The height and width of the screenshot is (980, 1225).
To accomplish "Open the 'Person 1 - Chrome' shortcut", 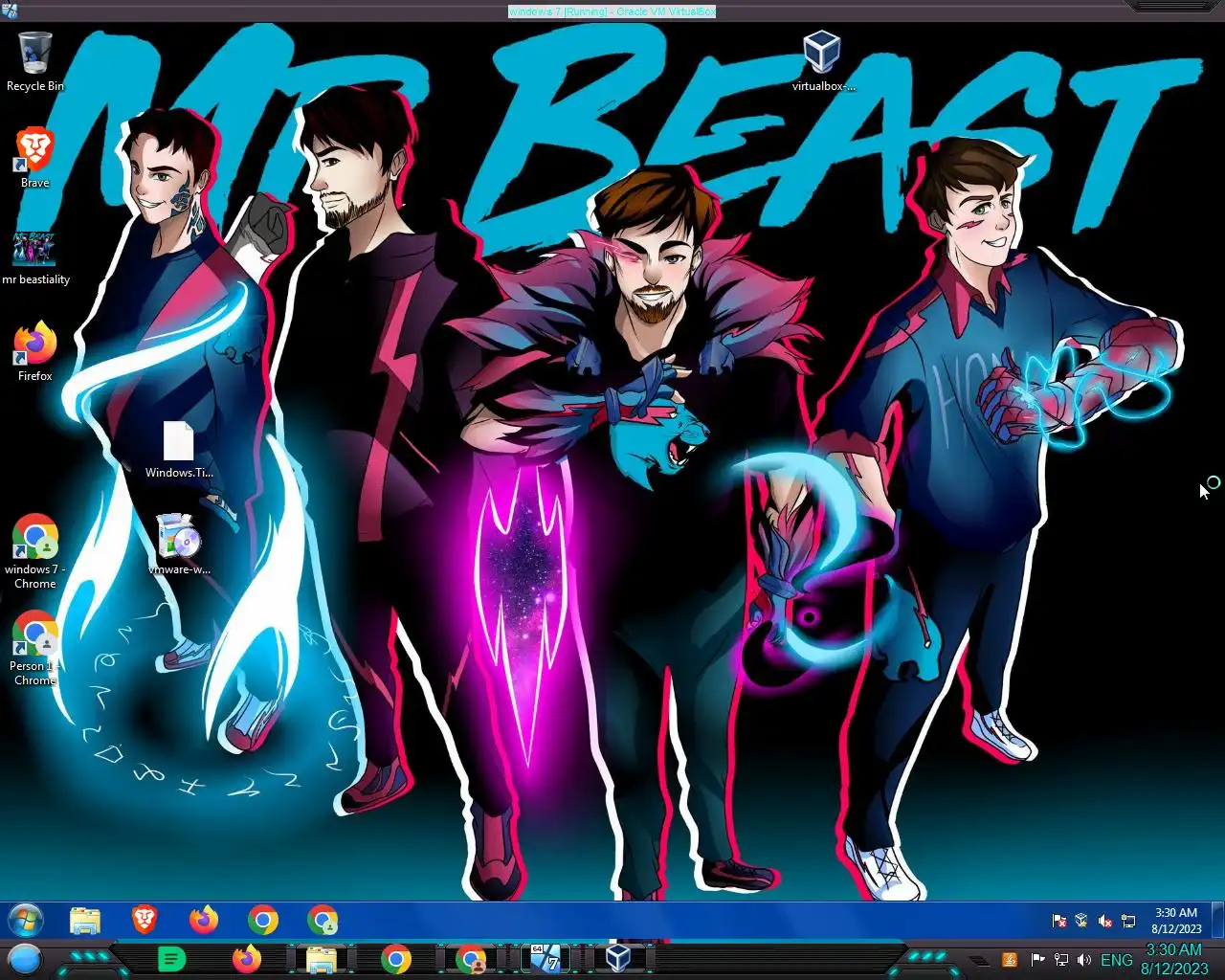I will click(x=35, y=648).
